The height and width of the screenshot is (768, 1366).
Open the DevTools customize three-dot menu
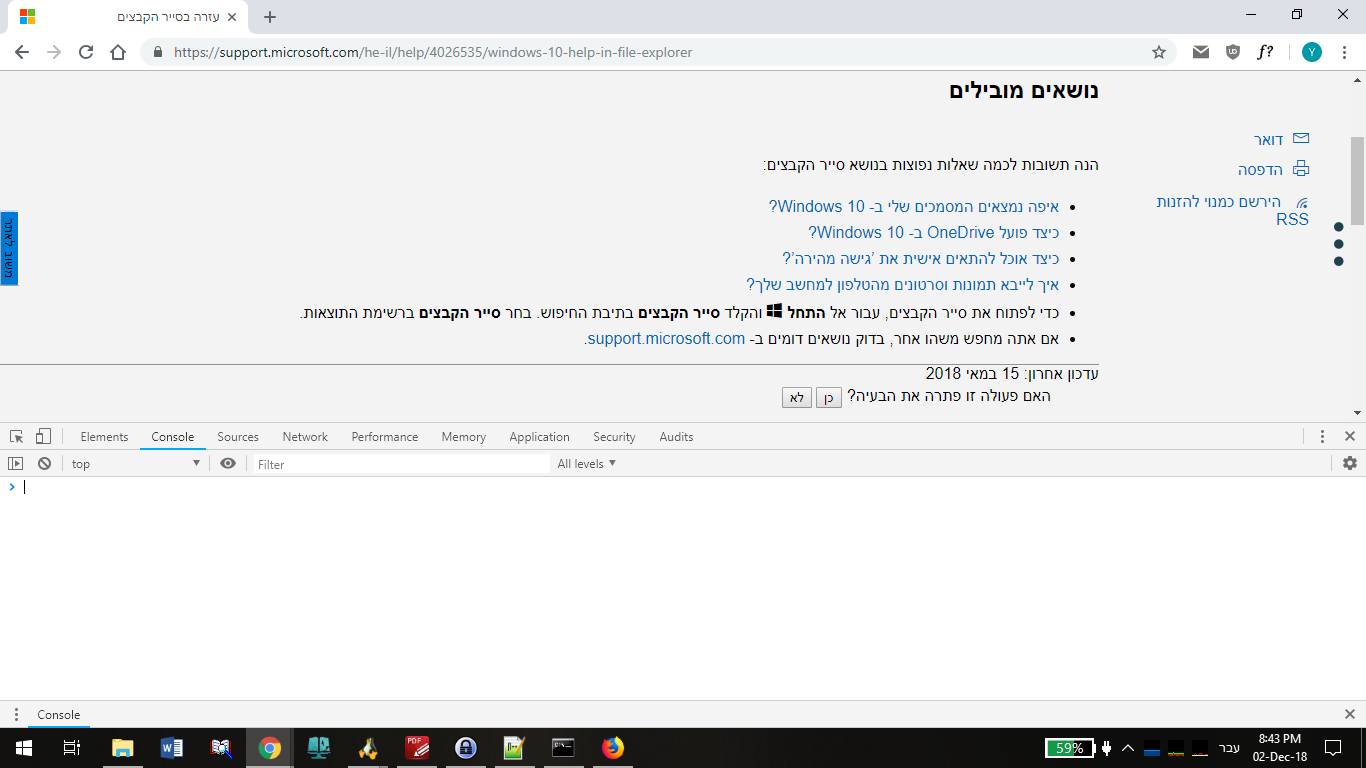click(x=1322, y=437)
